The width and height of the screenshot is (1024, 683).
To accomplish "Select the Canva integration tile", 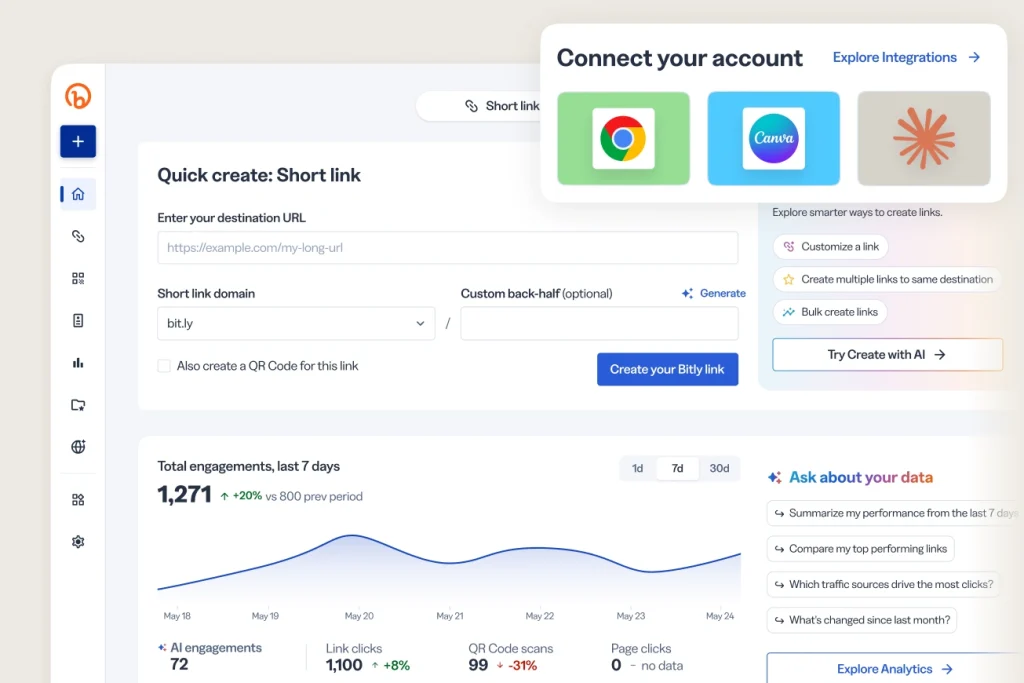I will click(773, 138).
